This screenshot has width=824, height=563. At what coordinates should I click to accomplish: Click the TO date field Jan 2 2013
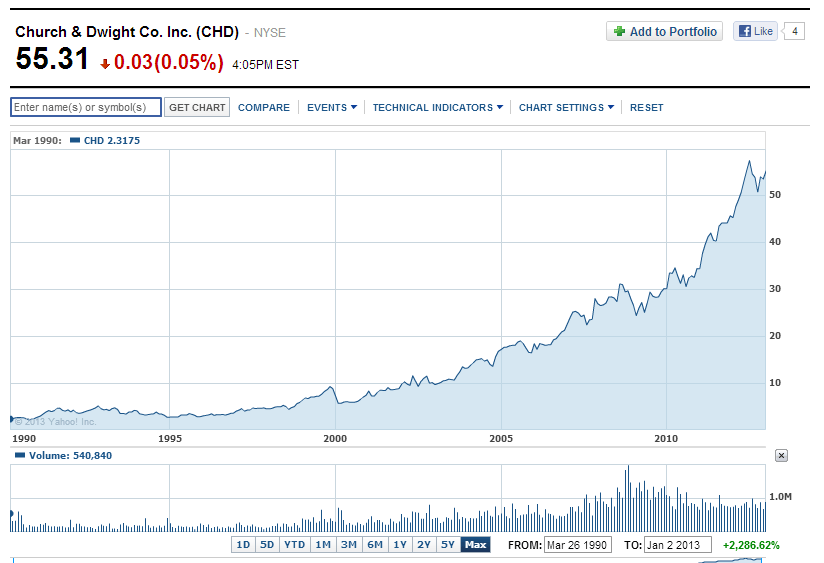677,545
